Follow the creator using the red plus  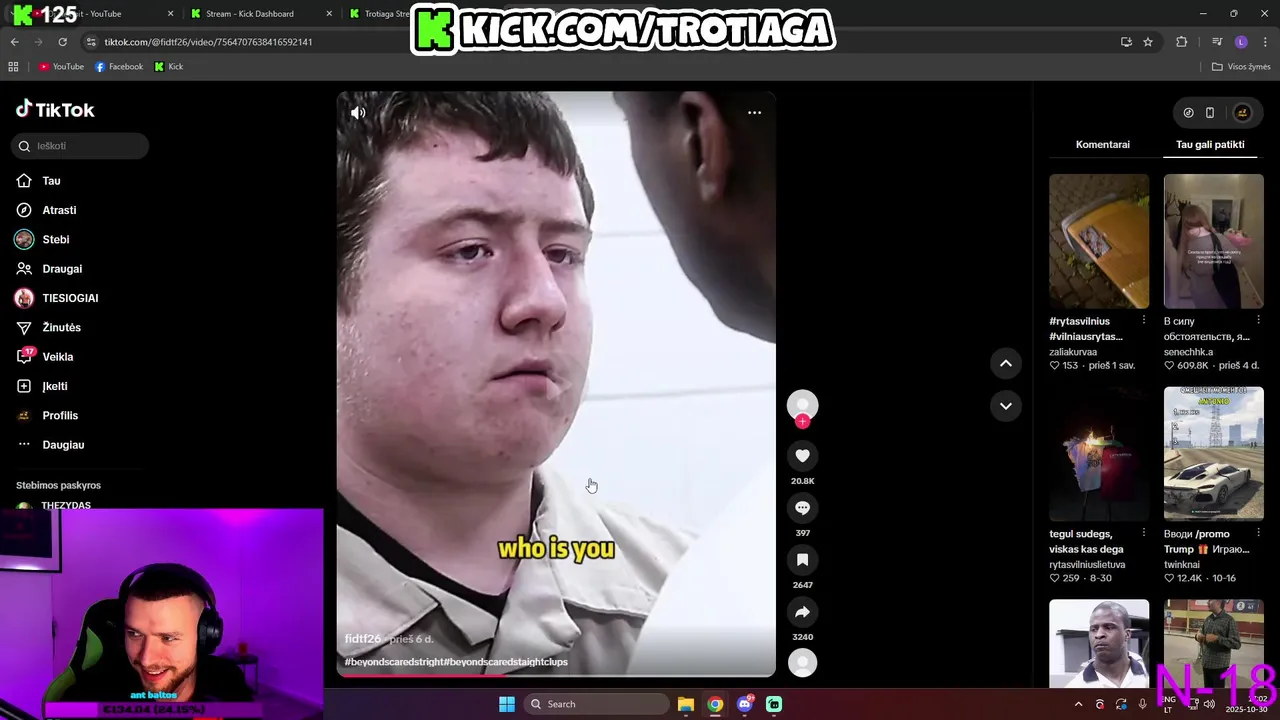[802, 421]
